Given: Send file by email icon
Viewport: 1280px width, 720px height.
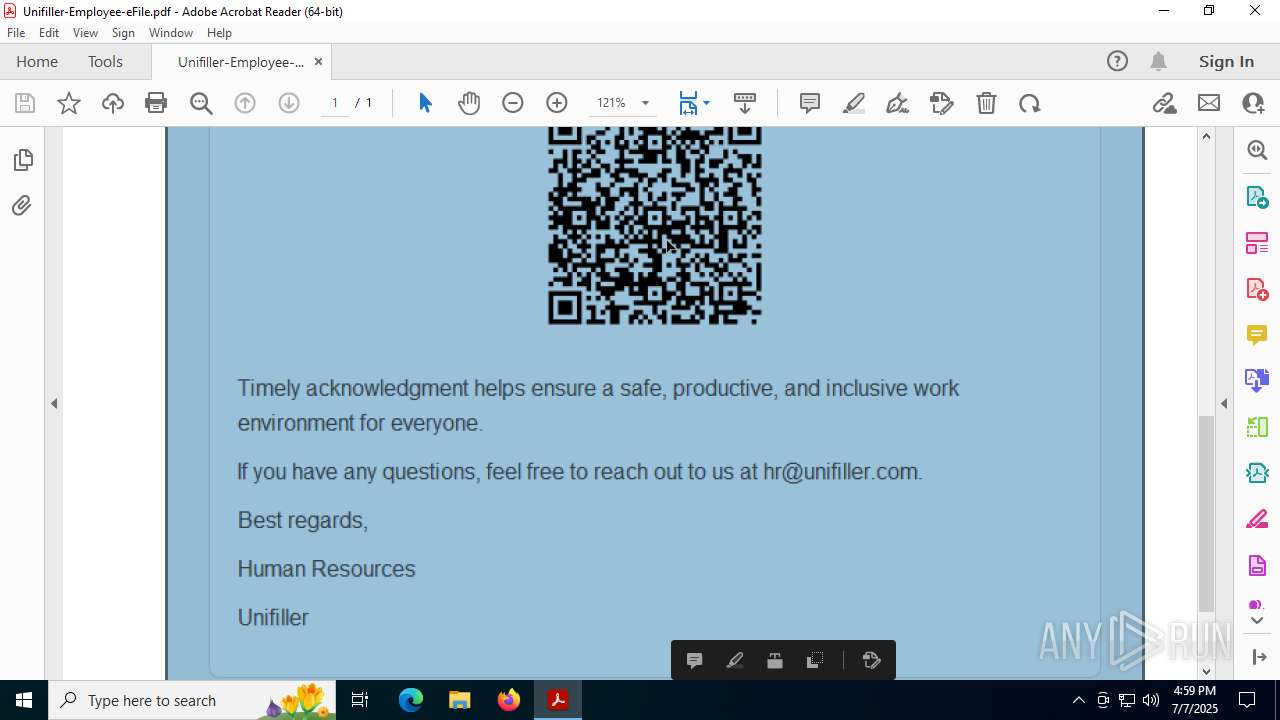Looking at the screenshot, I should pos(1209,103).
